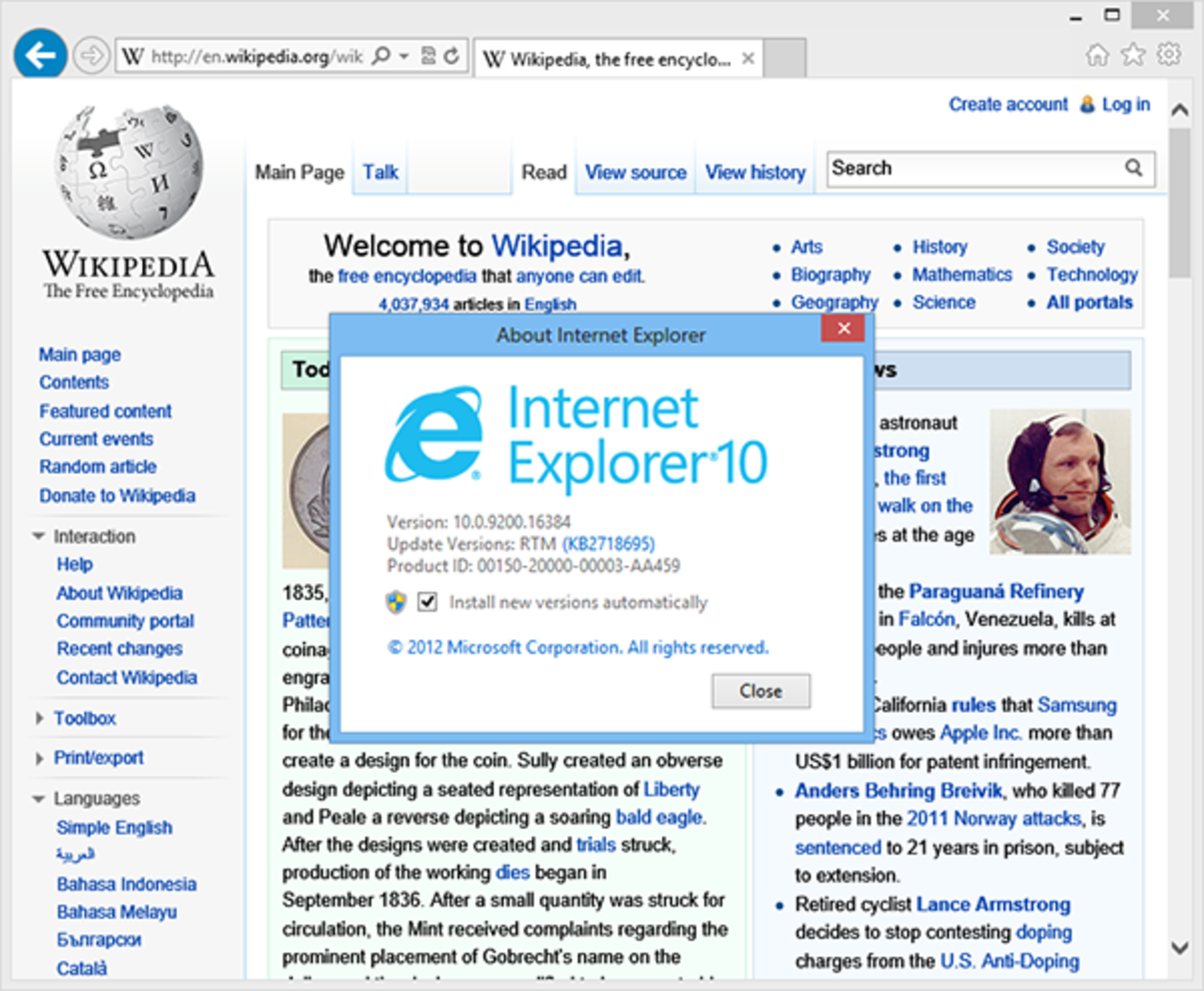1204x991 pixels.
Task: Click the Forward navigation arrow
Action: click(x=91, y=55)
